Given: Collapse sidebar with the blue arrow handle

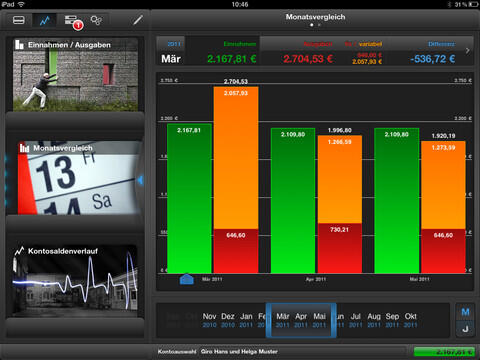Looking at the screenshot, I should pos(140,180).
